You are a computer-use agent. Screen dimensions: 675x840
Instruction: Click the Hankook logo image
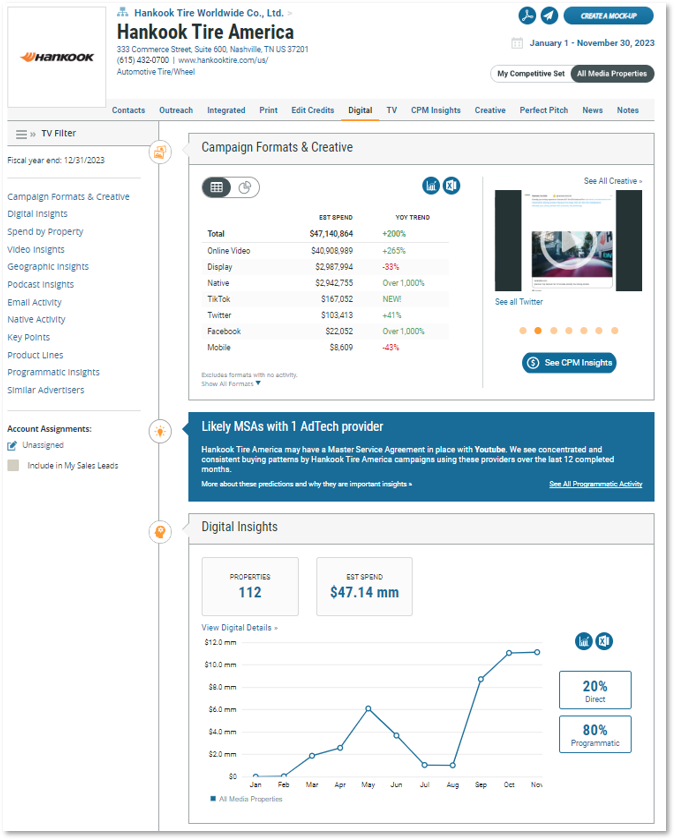(57, 57)
